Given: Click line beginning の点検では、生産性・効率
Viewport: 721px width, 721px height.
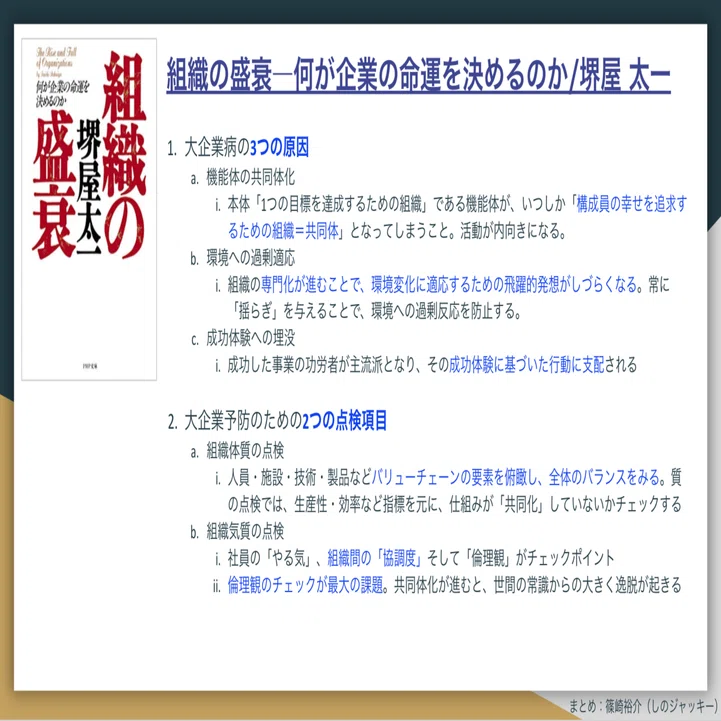Looking at the screenshot, I should point(454,504).
